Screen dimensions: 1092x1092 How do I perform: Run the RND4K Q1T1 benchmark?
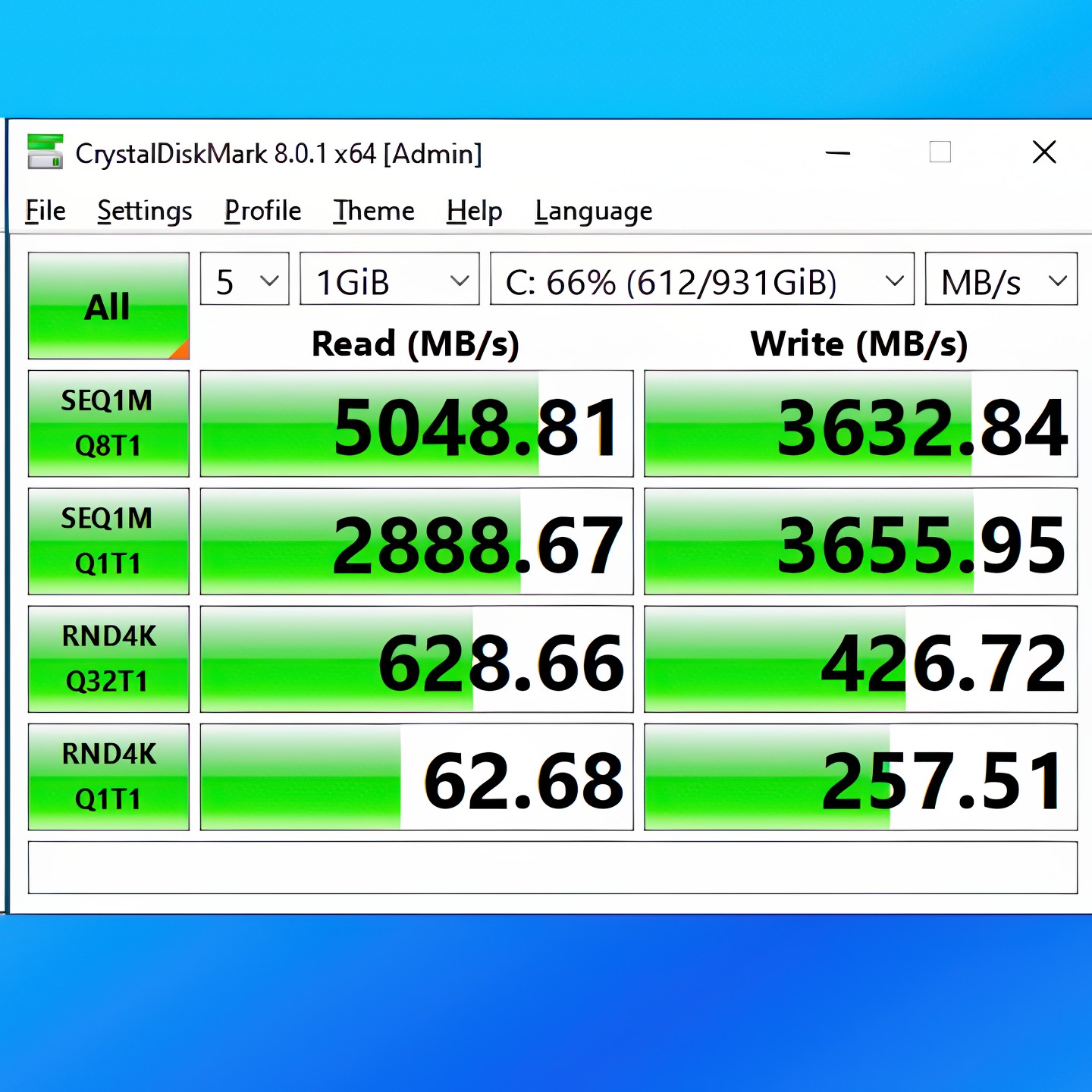108,777
